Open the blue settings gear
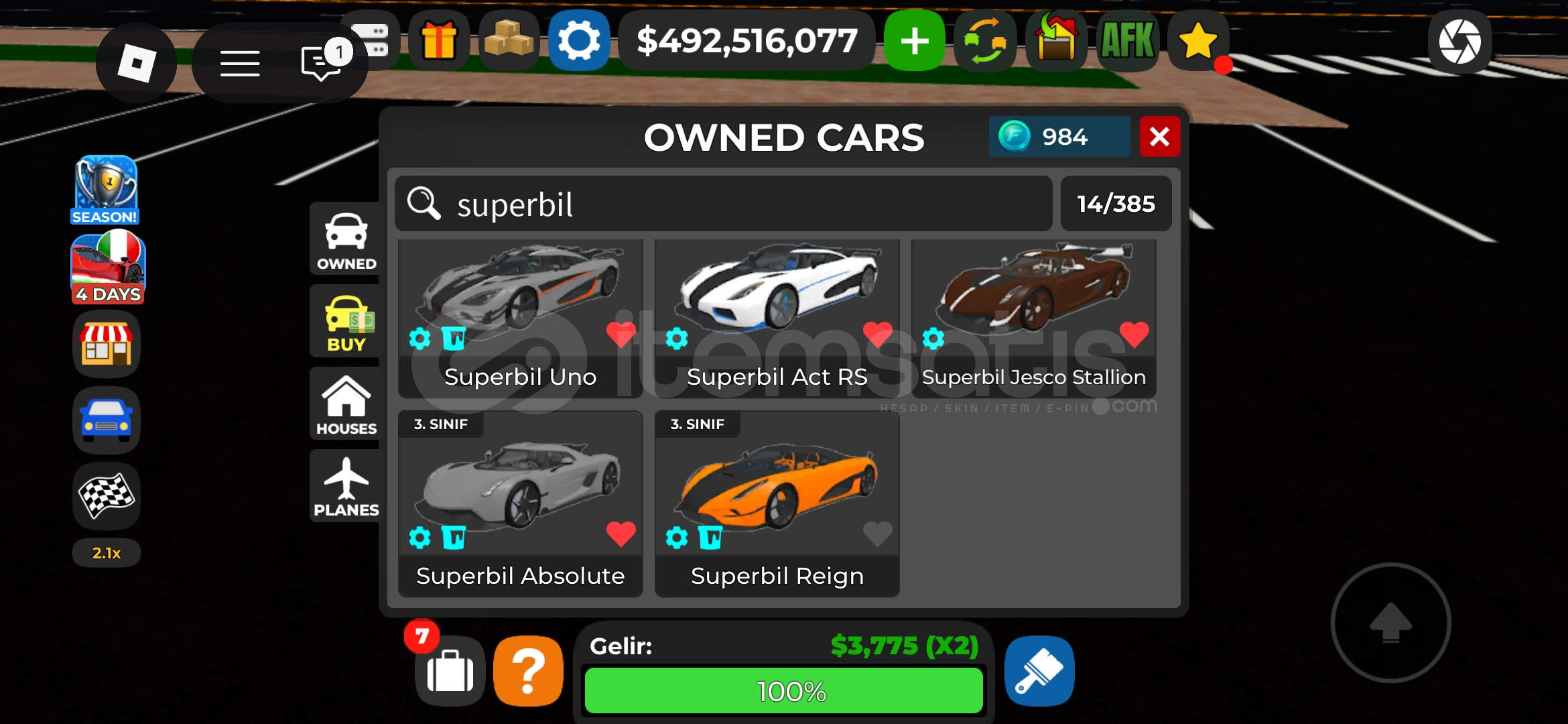Screen dimensions: 1568x724 [579, 40]
